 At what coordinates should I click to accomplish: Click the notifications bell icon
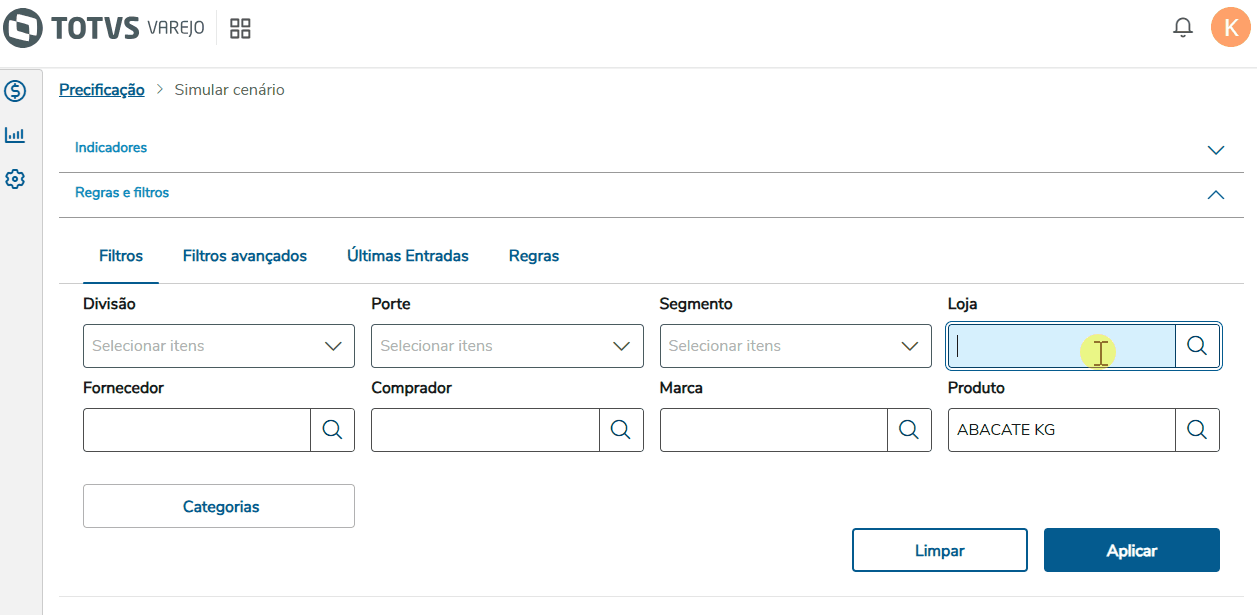click(1183, 27)
